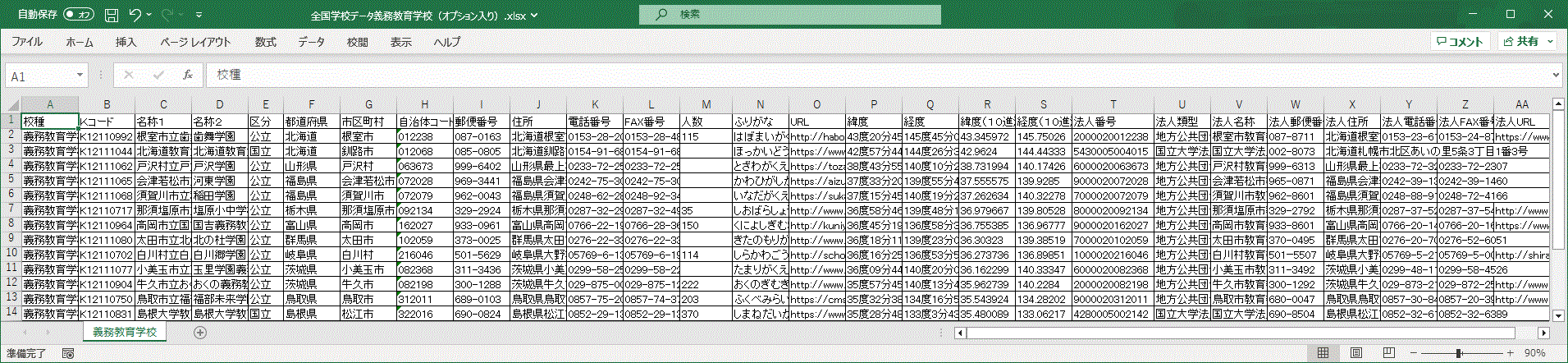Expand the formula bar chevron
This screenshot has height=363, width=1568.
(1555, 75)
